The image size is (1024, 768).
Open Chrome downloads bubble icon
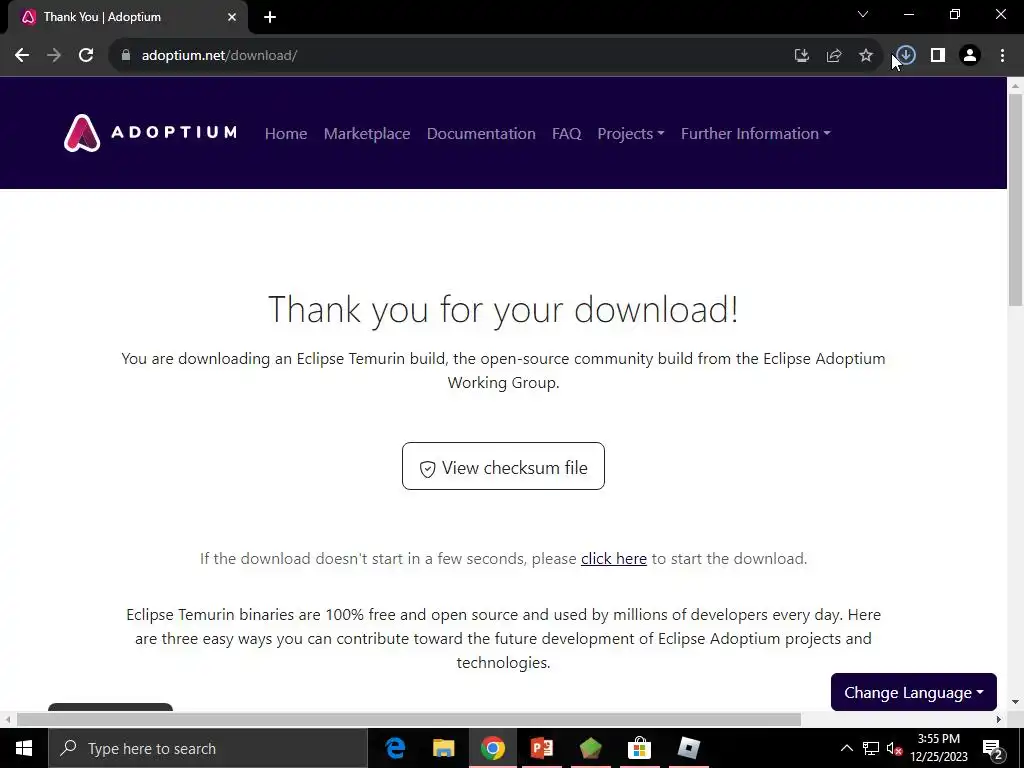coord(906,56)
